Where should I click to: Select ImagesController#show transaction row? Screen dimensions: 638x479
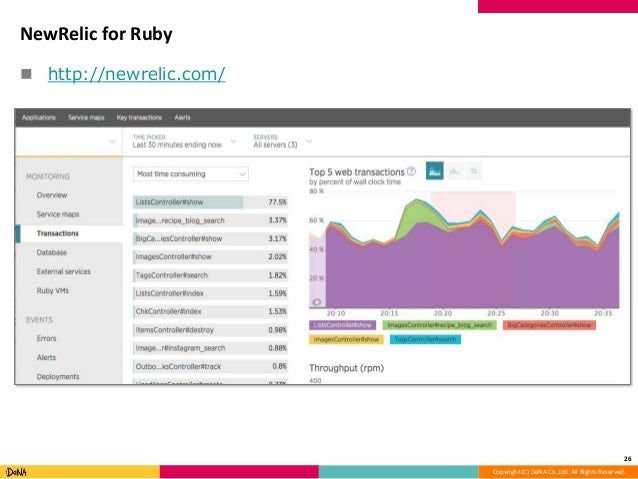point(210,257)
